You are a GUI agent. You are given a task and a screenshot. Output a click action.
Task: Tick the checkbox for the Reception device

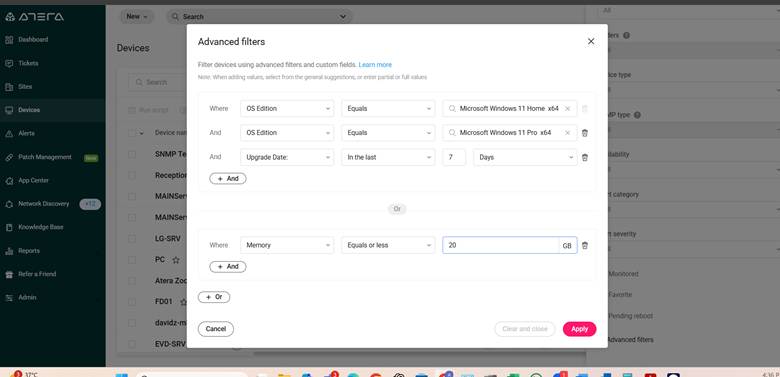[x=132, y=175]
